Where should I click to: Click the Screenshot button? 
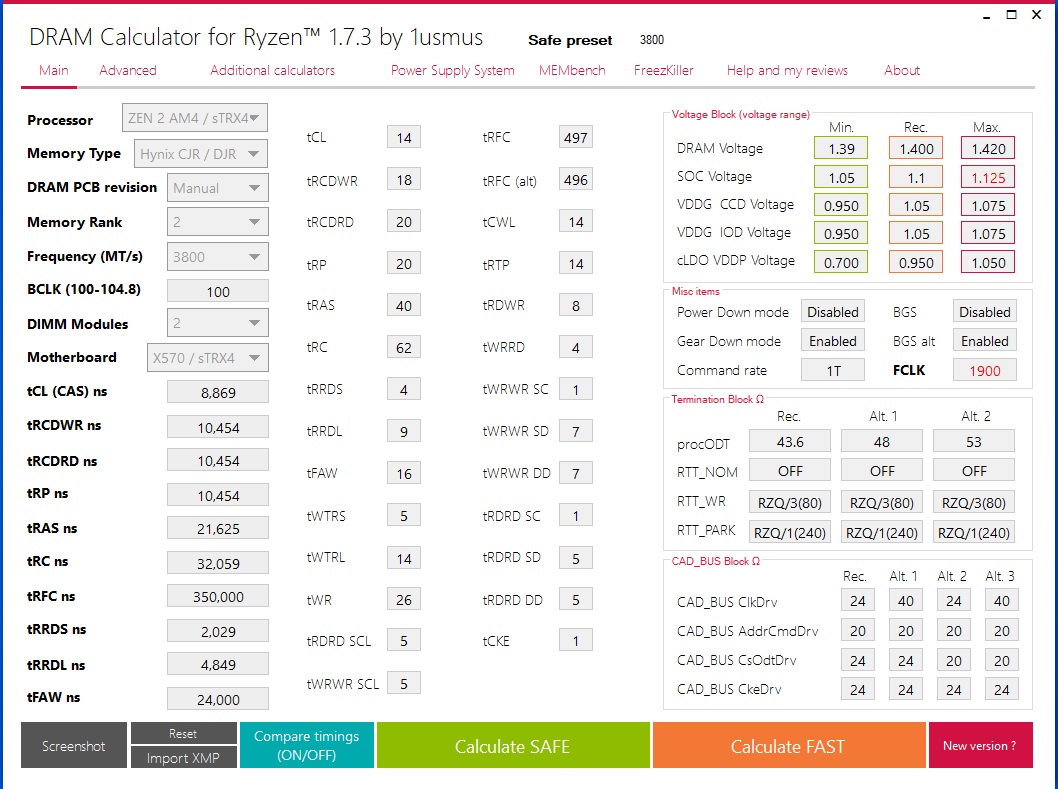(74, 745)
